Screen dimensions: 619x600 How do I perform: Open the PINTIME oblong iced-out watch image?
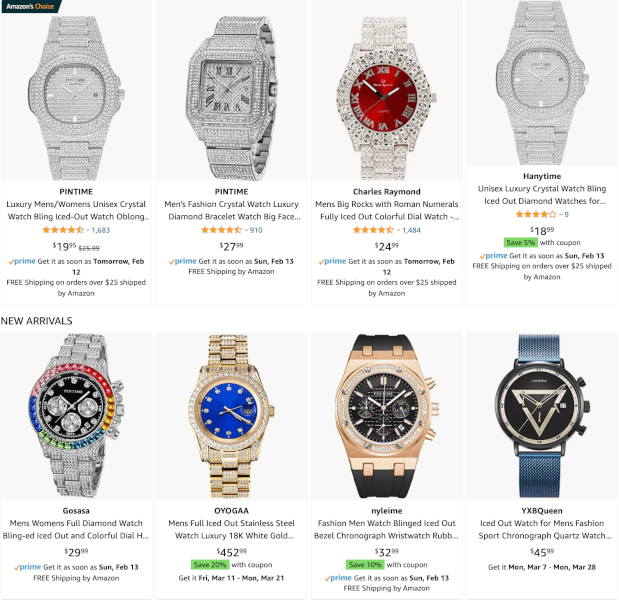[76, 98]
